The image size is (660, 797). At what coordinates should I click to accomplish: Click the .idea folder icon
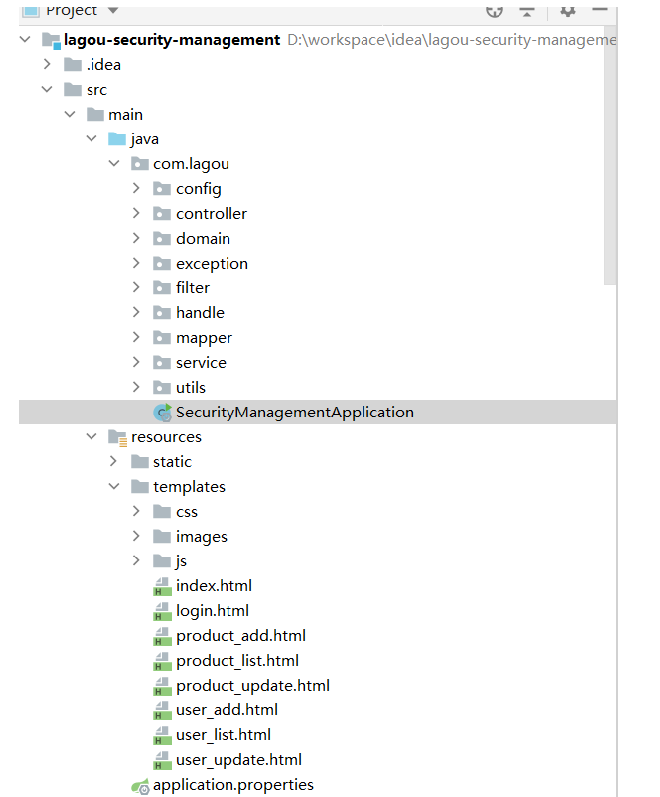tap(73, 65)
